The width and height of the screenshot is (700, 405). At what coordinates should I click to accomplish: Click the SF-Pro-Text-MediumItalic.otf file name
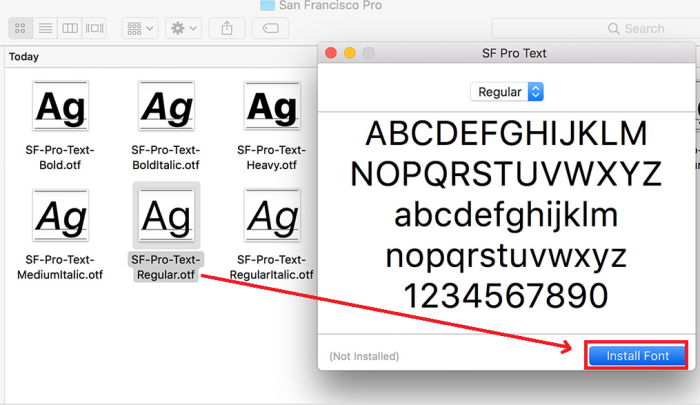60,267
